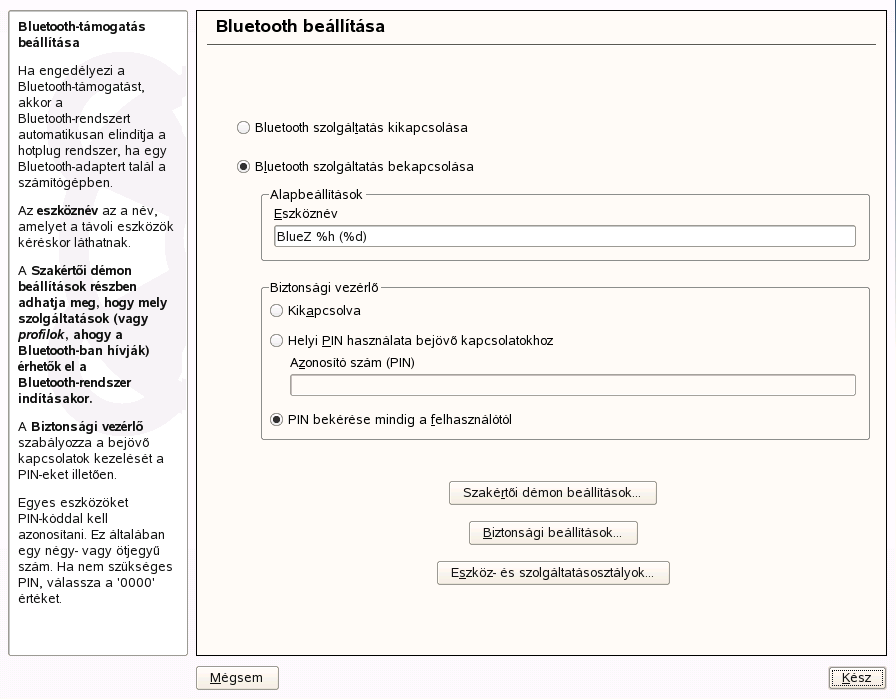896x699 pixels.
Task: Select 'Kikapcsolva' under Biztonsági vezérlő
Action: tap(277, 311)
